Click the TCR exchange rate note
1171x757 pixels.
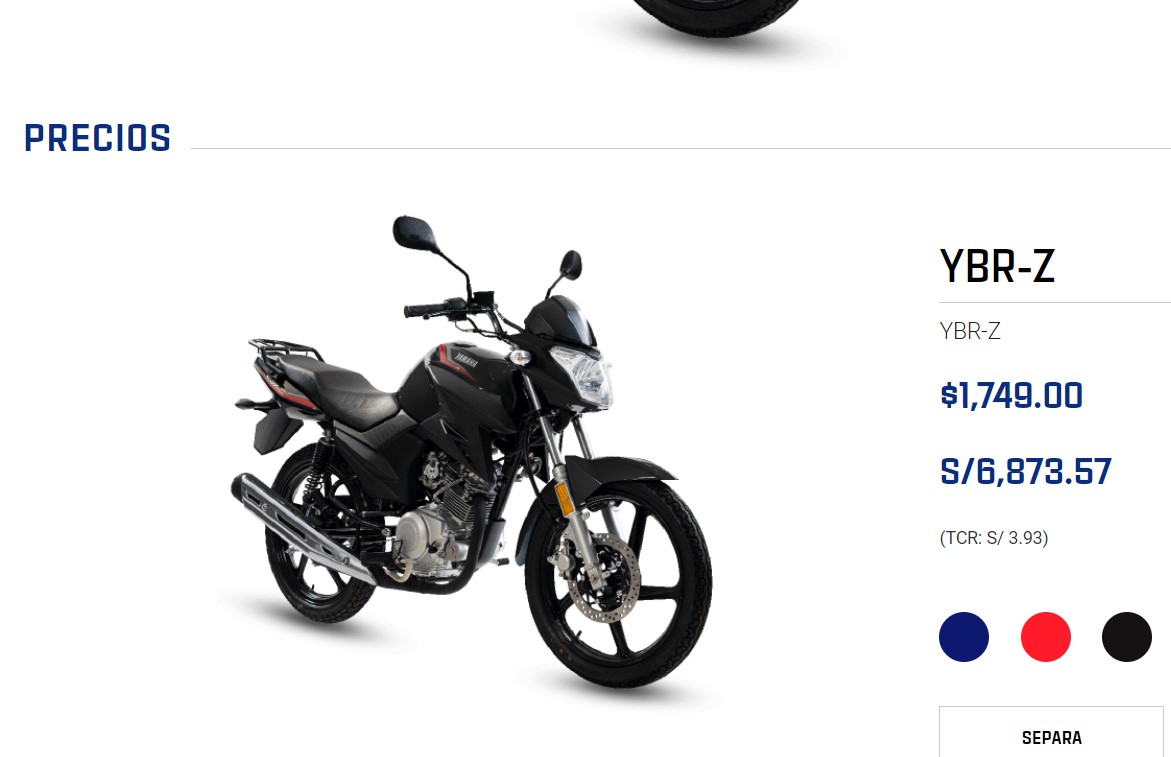pyautogui.click(x=993, y=538)
